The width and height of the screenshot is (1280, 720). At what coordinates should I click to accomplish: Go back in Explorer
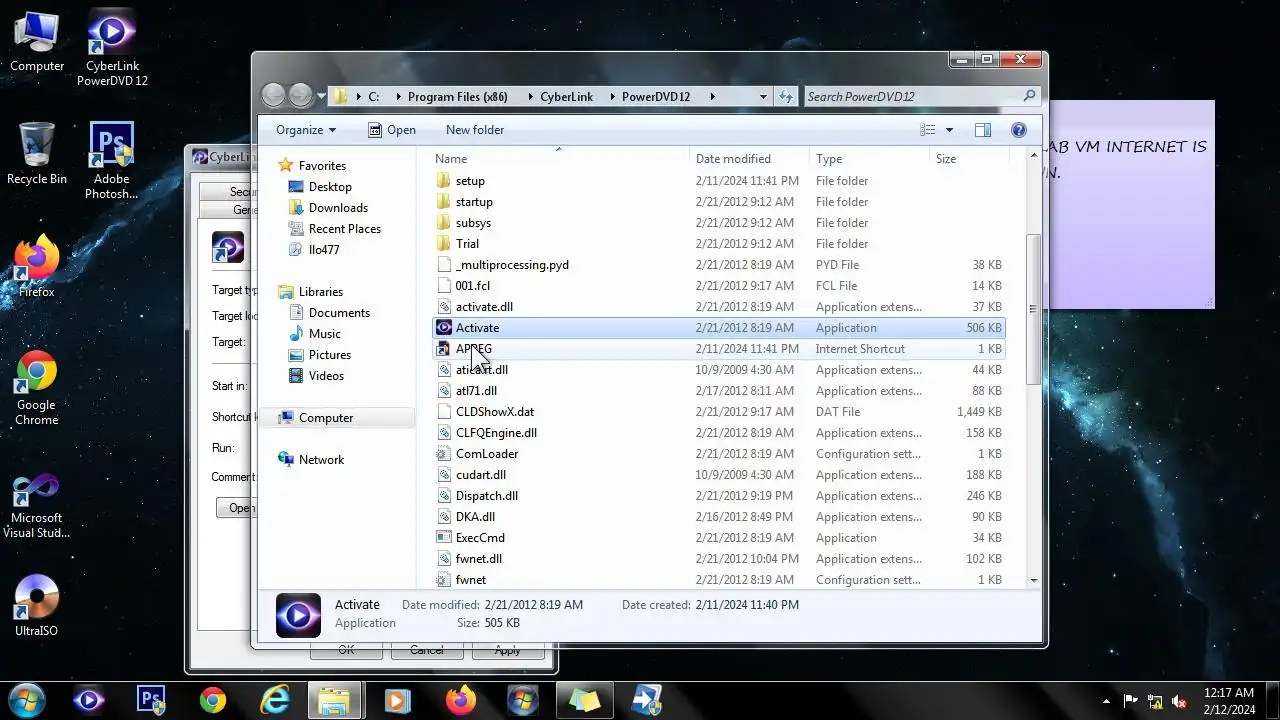(273, 96)
